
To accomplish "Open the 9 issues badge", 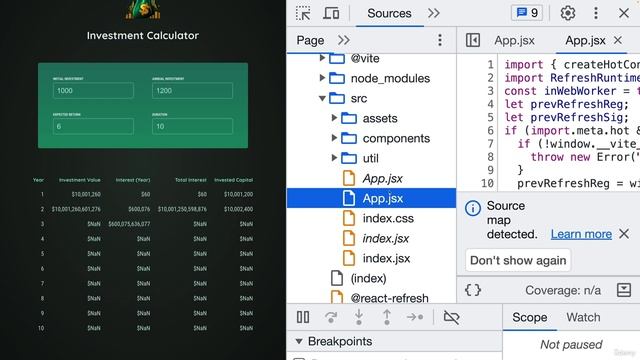I will pos(527,13).
